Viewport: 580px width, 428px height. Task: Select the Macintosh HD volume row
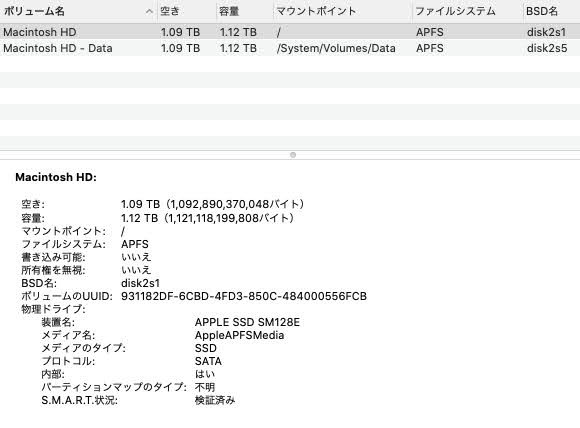point(290,32)
